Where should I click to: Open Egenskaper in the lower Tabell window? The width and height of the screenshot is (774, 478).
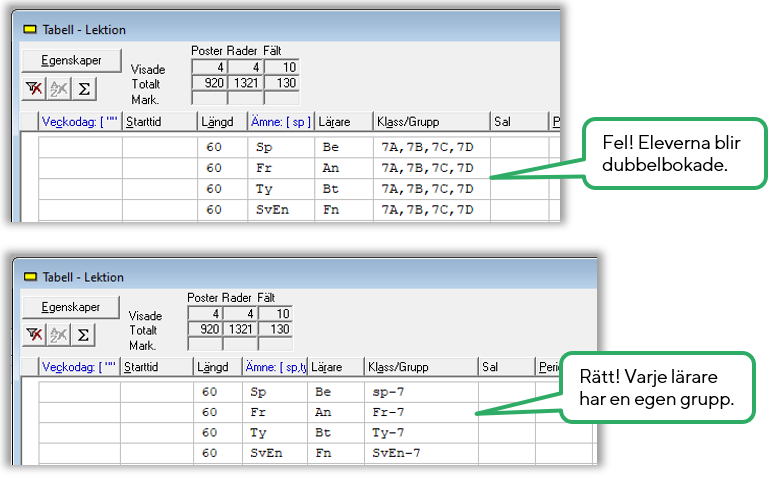(x=70, y=304)
